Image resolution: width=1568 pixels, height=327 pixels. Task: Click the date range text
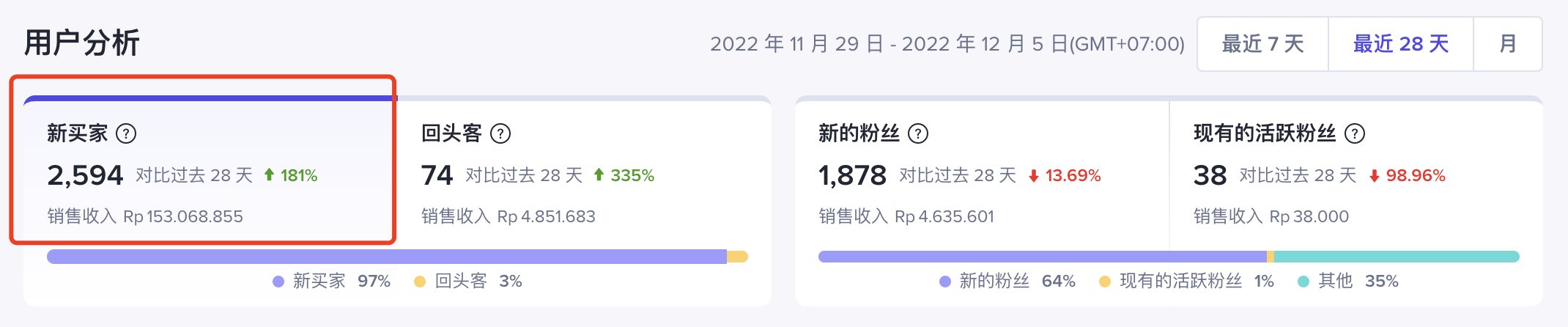(947, 44)
